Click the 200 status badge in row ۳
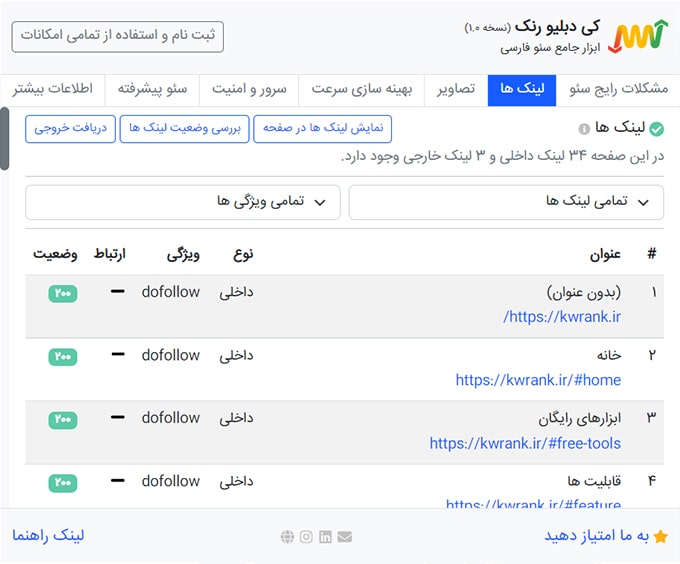The width and height of the screenshot is (680, 564). (63, 420)
